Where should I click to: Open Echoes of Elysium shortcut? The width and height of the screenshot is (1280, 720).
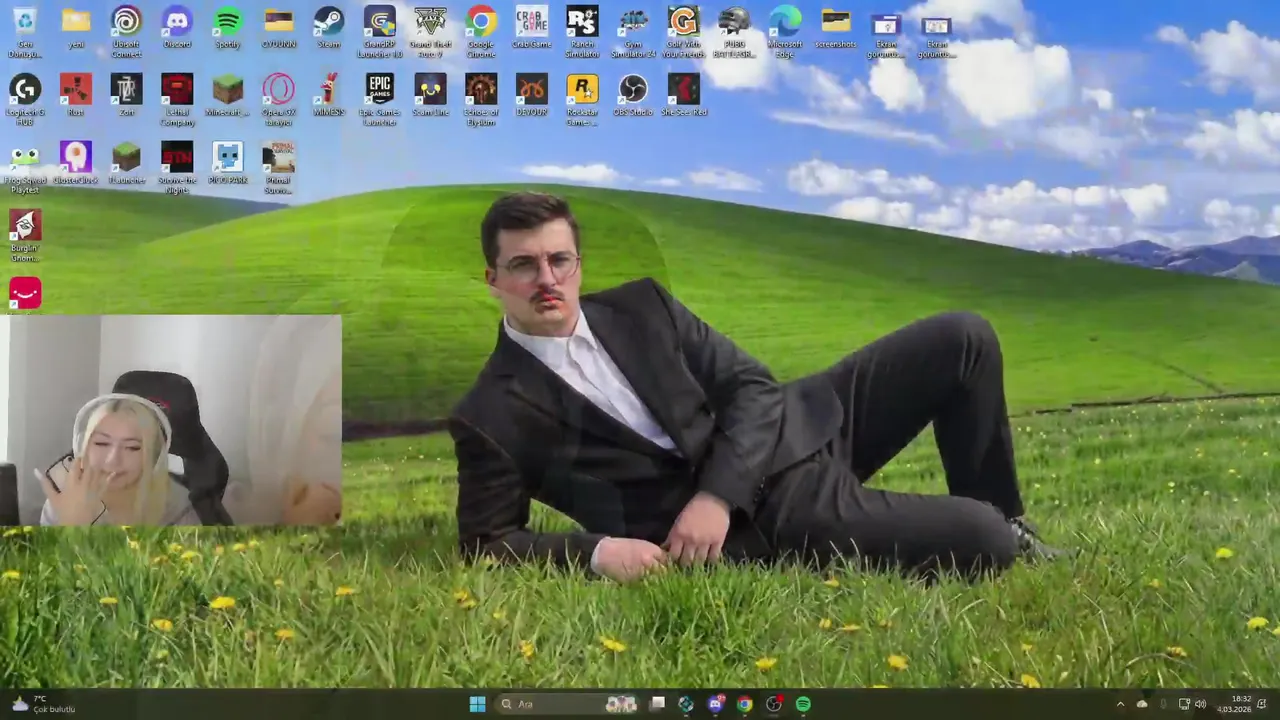coord(481,100)
